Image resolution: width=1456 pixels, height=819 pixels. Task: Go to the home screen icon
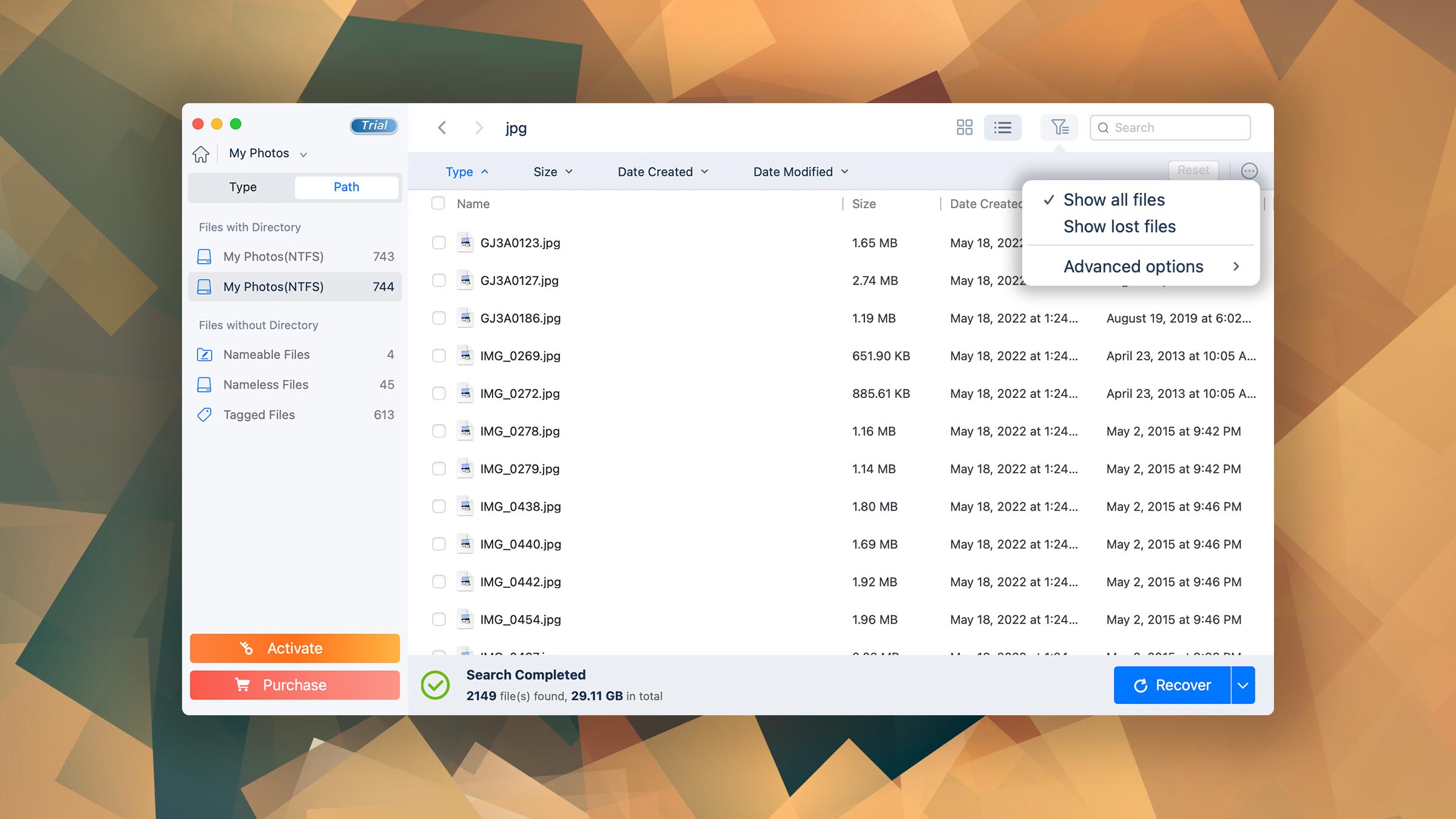pyautogui.click(x=201, y=154)
